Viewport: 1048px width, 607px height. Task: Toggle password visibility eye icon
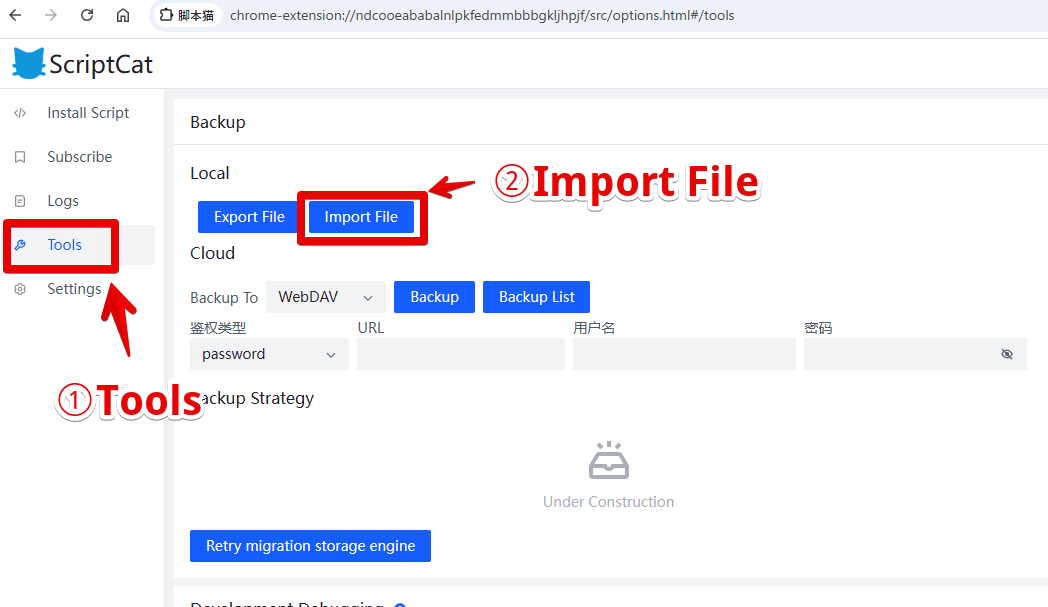1007,354
